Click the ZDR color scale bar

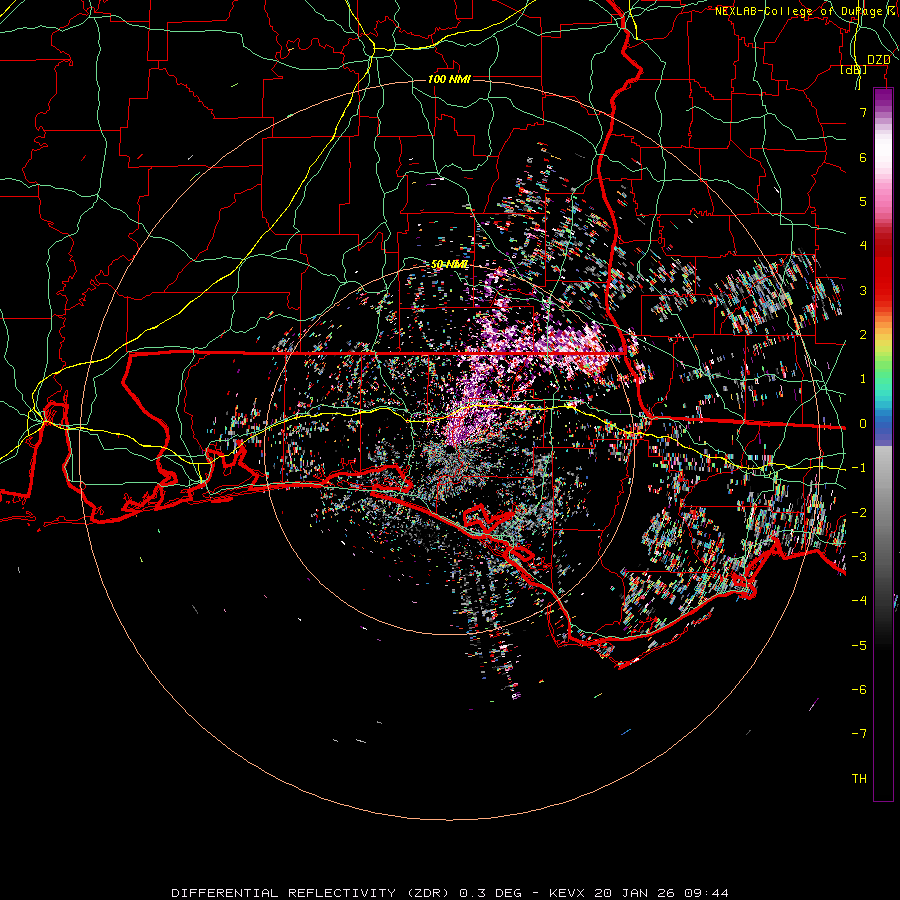883,445
